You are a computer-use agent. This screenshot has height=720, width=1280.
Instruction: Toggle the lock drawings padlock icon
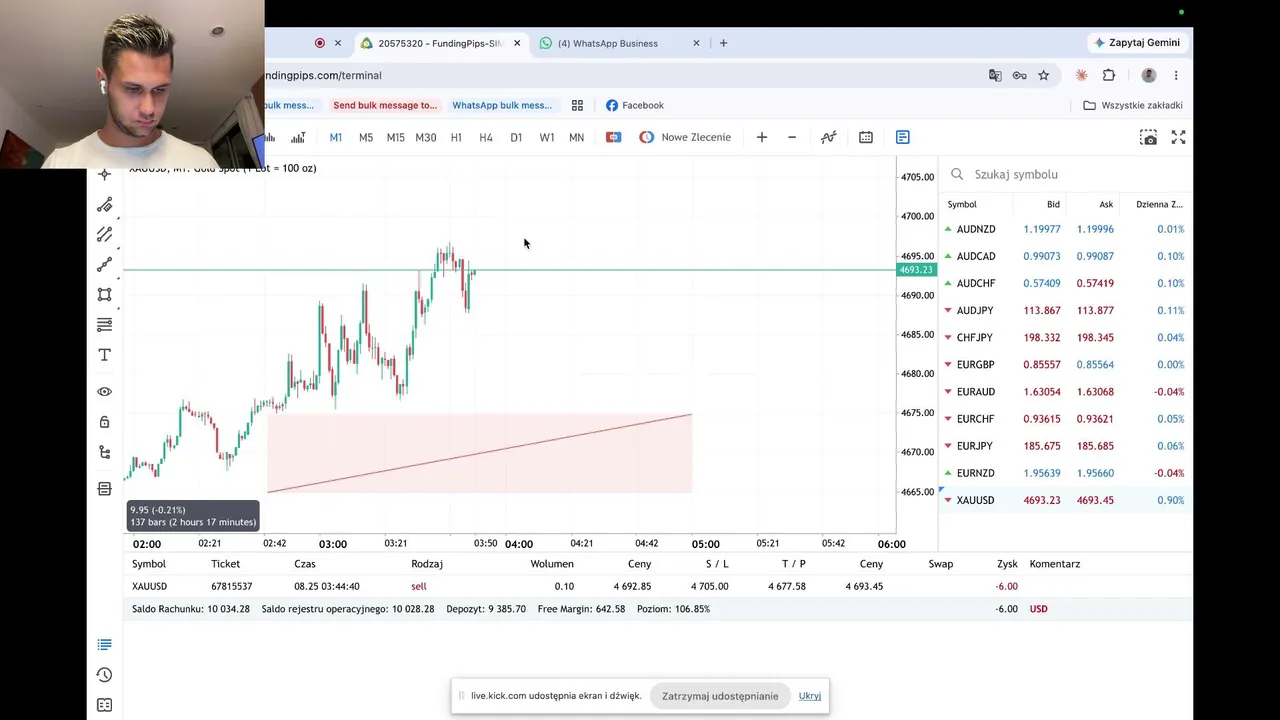pos(104,422)
